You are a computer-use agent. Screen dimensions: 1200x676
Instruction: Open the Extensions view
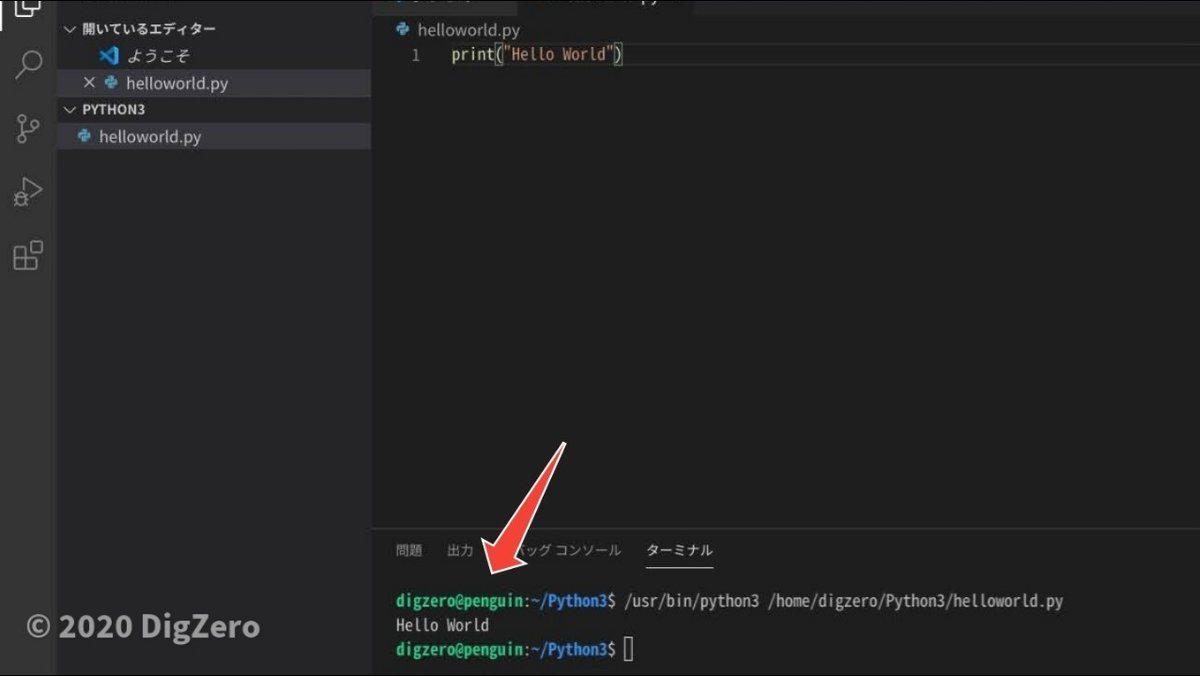(x=28, y=255)
